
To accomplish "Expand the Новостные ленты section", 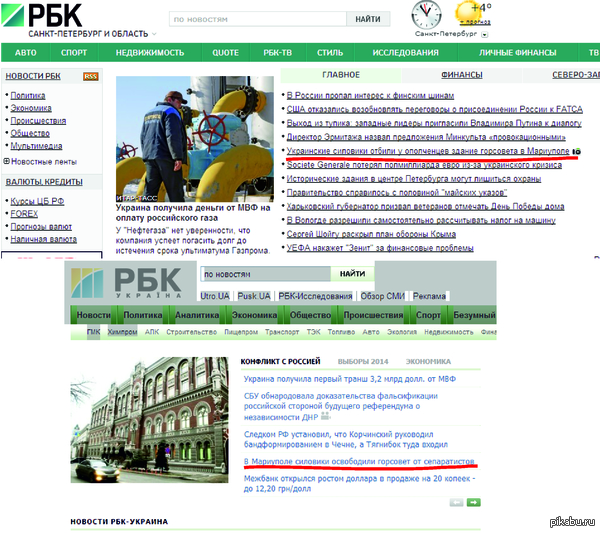I will coord(6,161).
